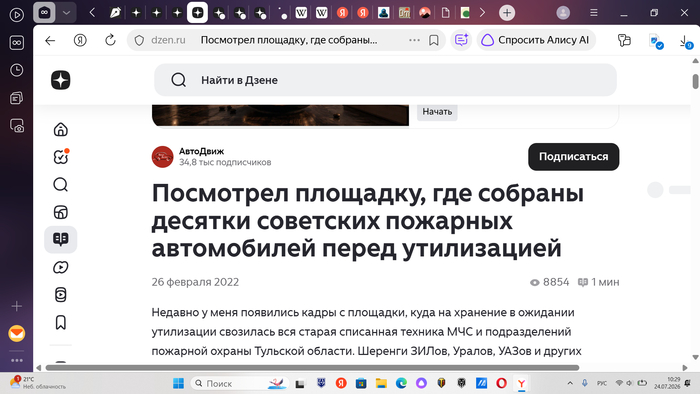Viewport: 700px width, 394px height.
Task: Open saved bookmarks icon in Dzen sidebar
Action: [x=61, y=322]
